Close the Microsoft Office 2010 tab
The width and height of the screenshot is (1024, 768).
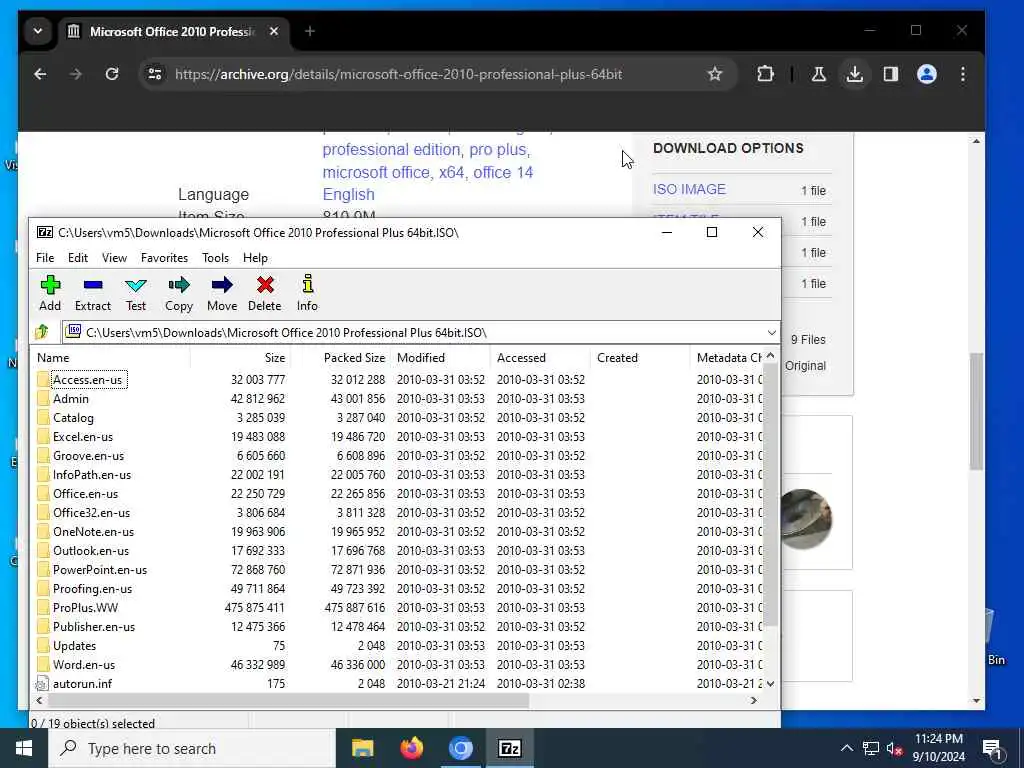coord(274,31)
